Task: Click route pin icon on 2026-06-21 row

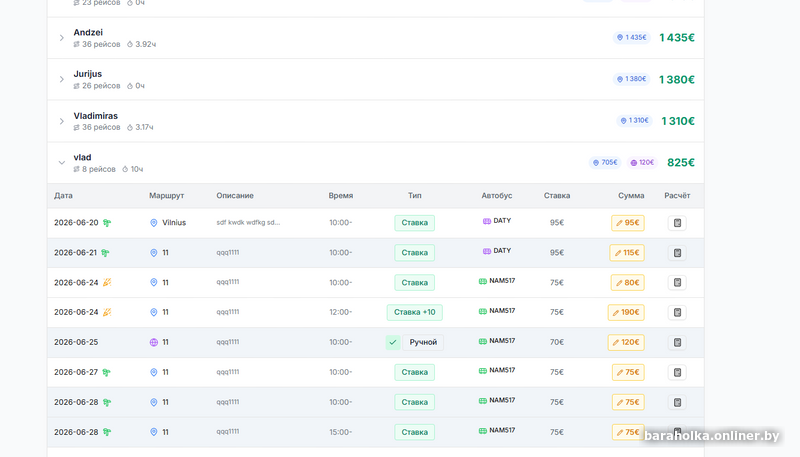Action: pyautogui.click(x=154, y=253)
